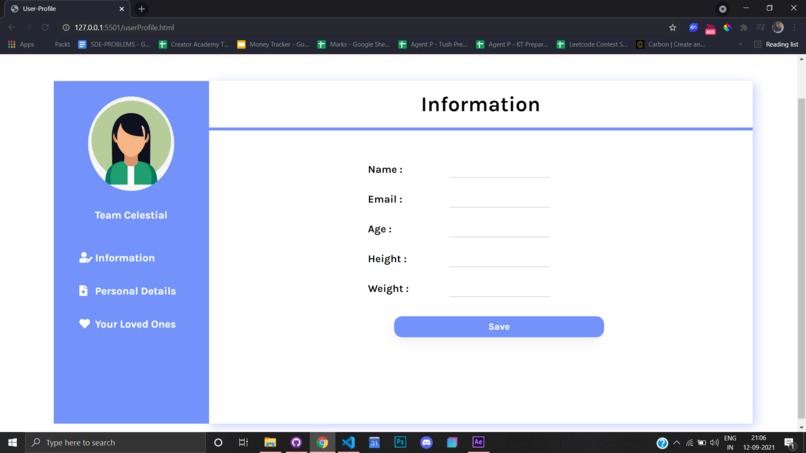
Task: Focus the Weight input field
Action: pos(499,288)
